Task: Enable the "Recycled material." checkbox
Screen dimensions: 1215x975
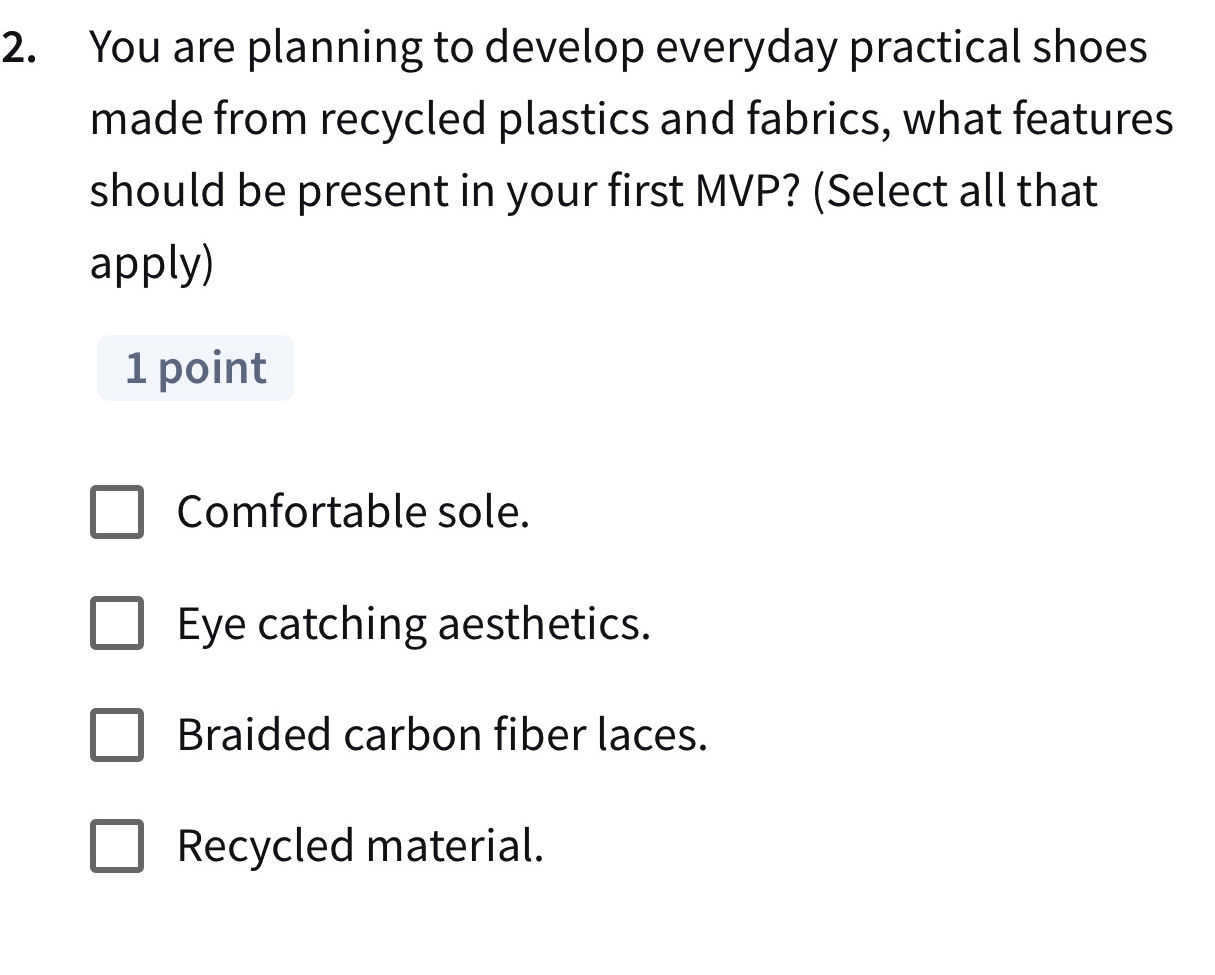Action: pos(117,846)
